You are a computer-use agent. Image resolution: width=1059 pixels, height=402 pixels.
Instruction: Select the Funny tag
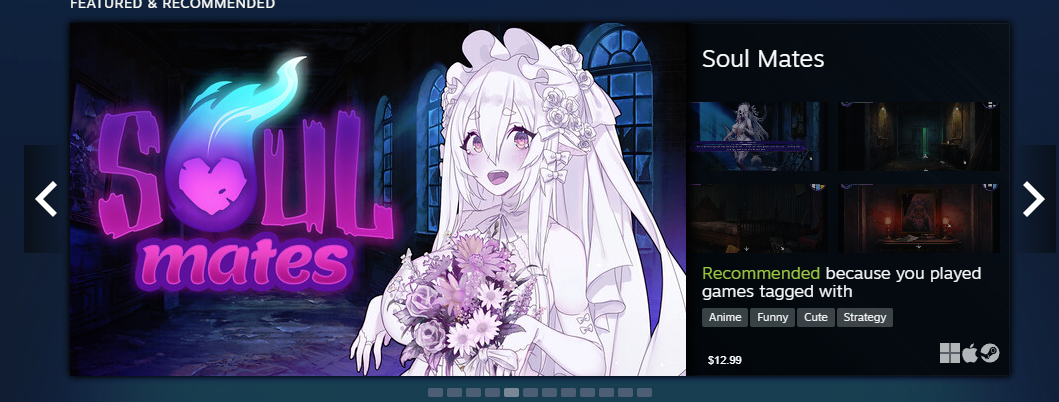tap(773, 318)
